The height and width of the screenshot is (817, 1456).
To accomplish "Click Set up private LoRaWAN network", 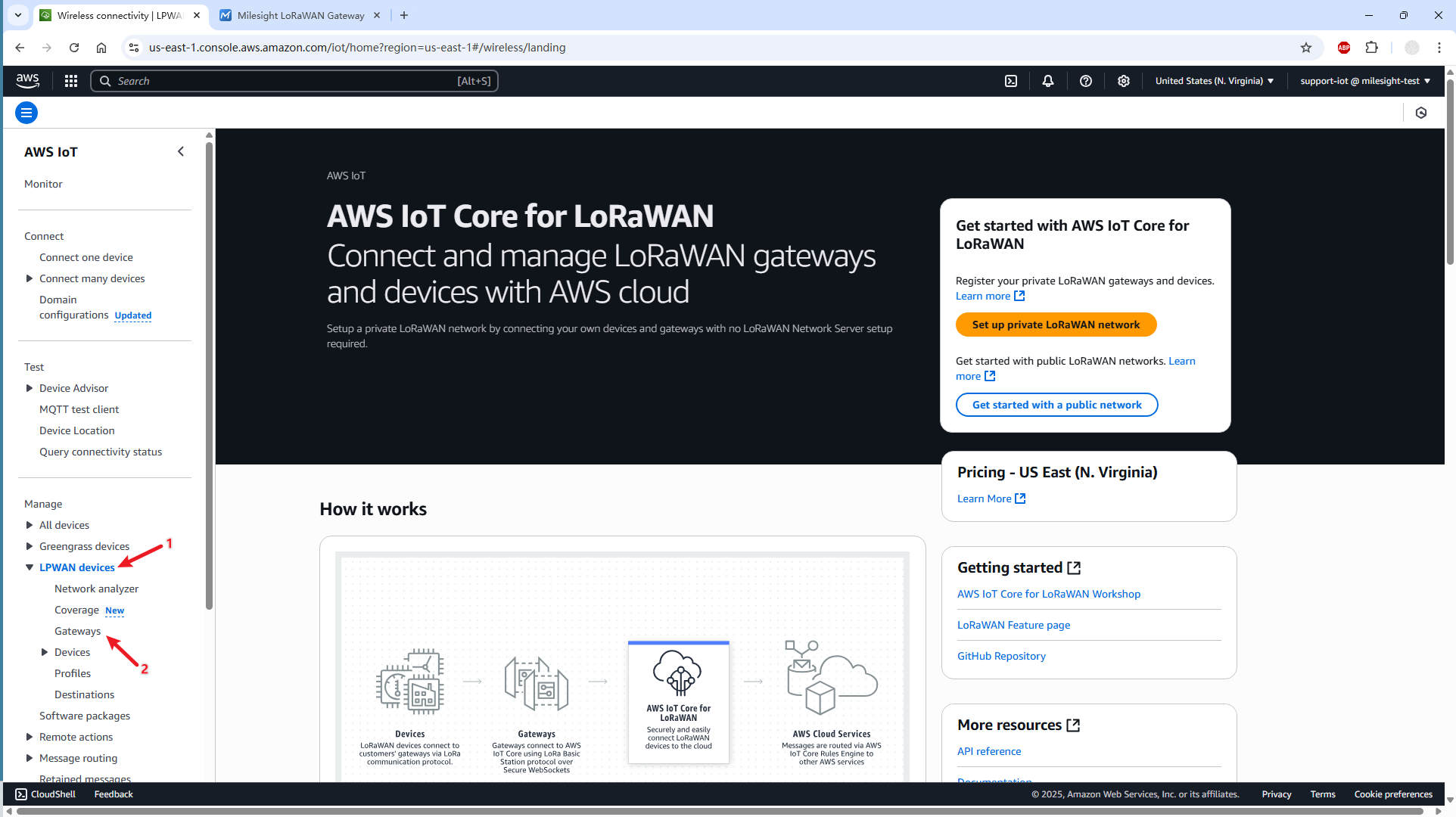I will (1056, 325).
